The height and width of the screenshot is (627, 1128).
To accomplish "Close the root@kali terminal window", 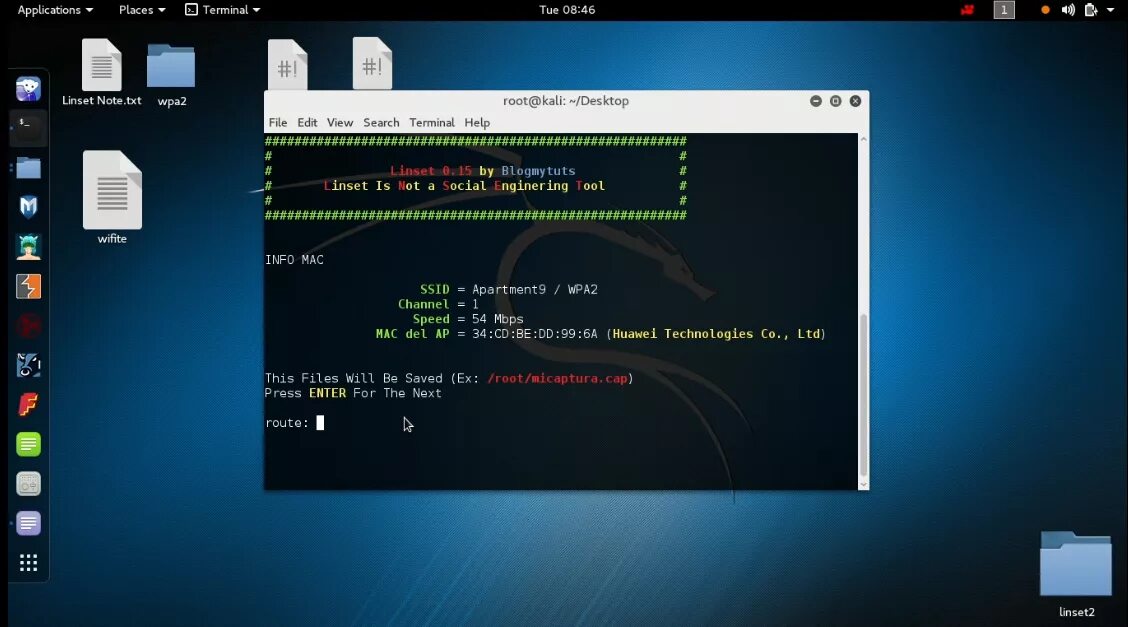I will coord(855,101).
